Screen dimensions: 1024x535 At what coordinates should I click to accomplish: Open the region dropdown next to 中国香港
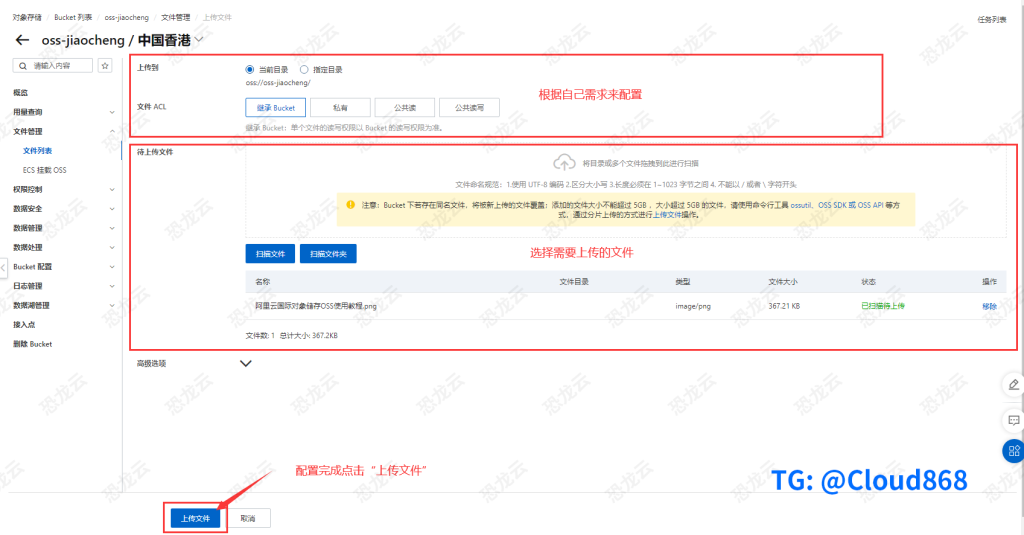(199, 40)
